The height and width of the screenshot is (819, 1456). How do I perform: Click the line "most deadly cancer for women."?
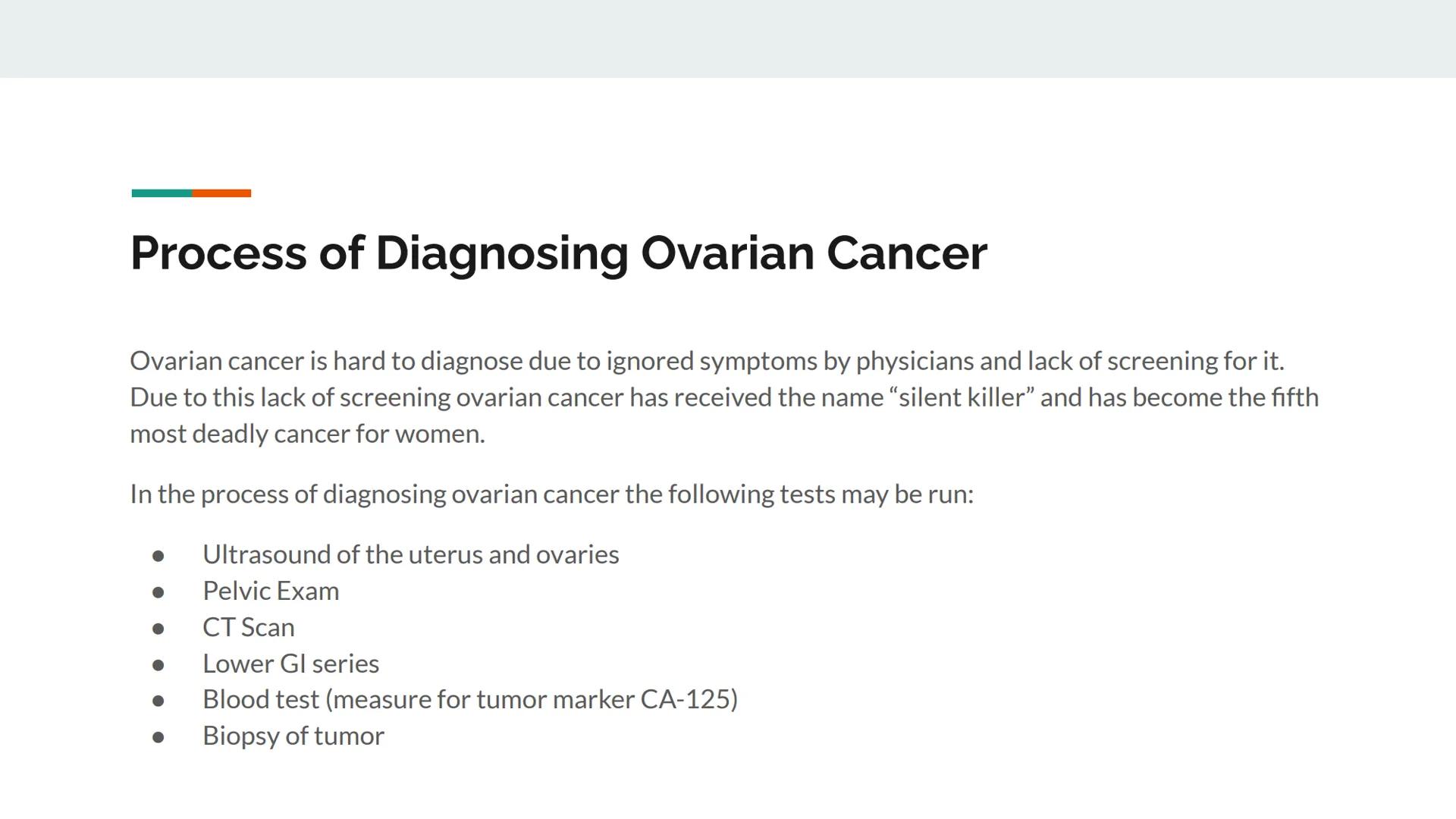click(x=307, y=434)
